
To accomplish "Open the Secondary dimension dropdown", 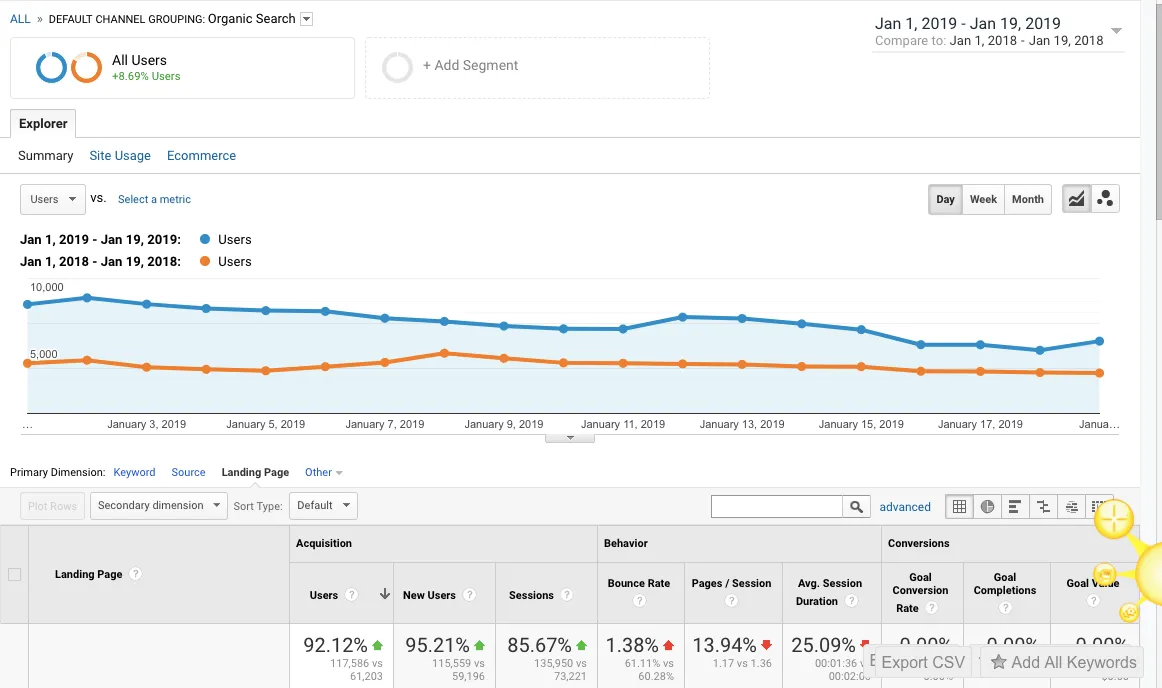I will 159,506.
